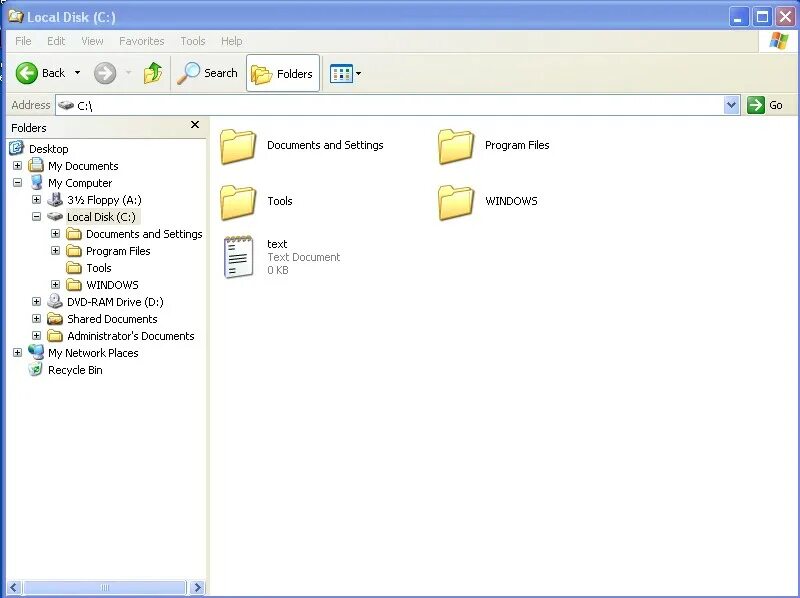Click the 'text' file name label

point(277,244)
